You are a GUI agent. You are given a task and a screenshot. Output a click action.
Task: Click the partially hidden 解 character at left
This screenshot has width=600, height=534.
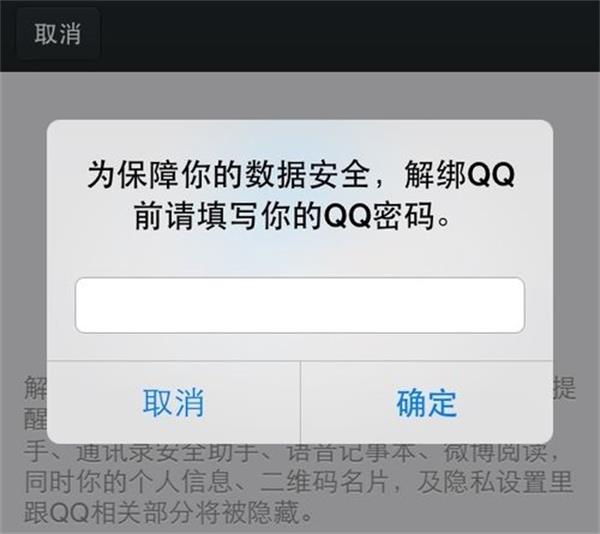click(x=36, y=388)
